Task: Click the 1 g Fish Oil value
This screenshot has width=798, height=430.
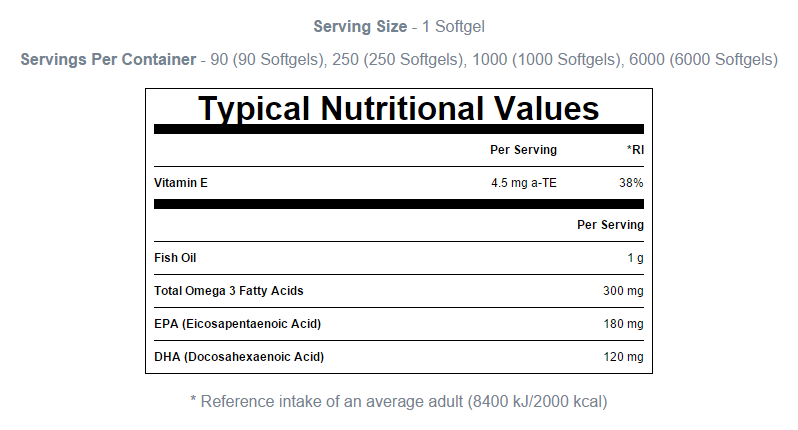Action: click(634, 258)
